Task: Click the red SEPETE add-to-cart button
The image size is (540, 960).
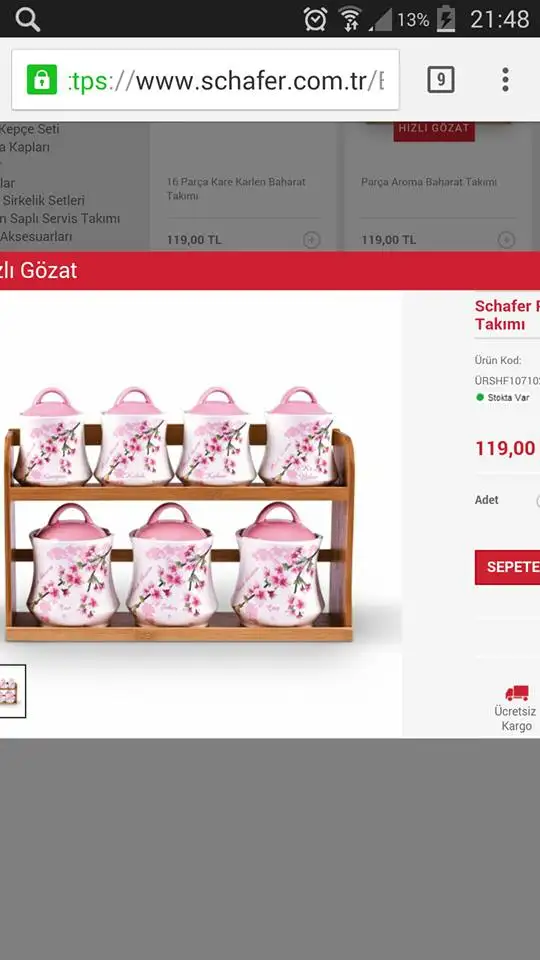Action: (x=508, y=567)
